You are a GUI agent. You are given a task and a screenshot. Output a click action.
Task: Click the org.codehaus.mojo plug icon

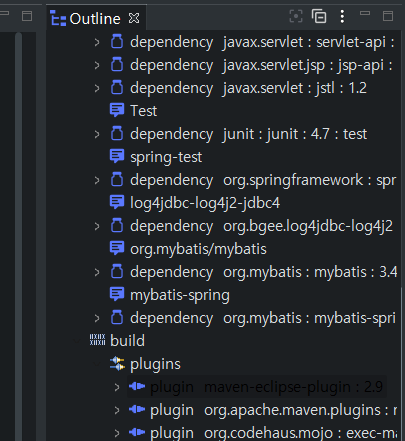click(137, 432)
